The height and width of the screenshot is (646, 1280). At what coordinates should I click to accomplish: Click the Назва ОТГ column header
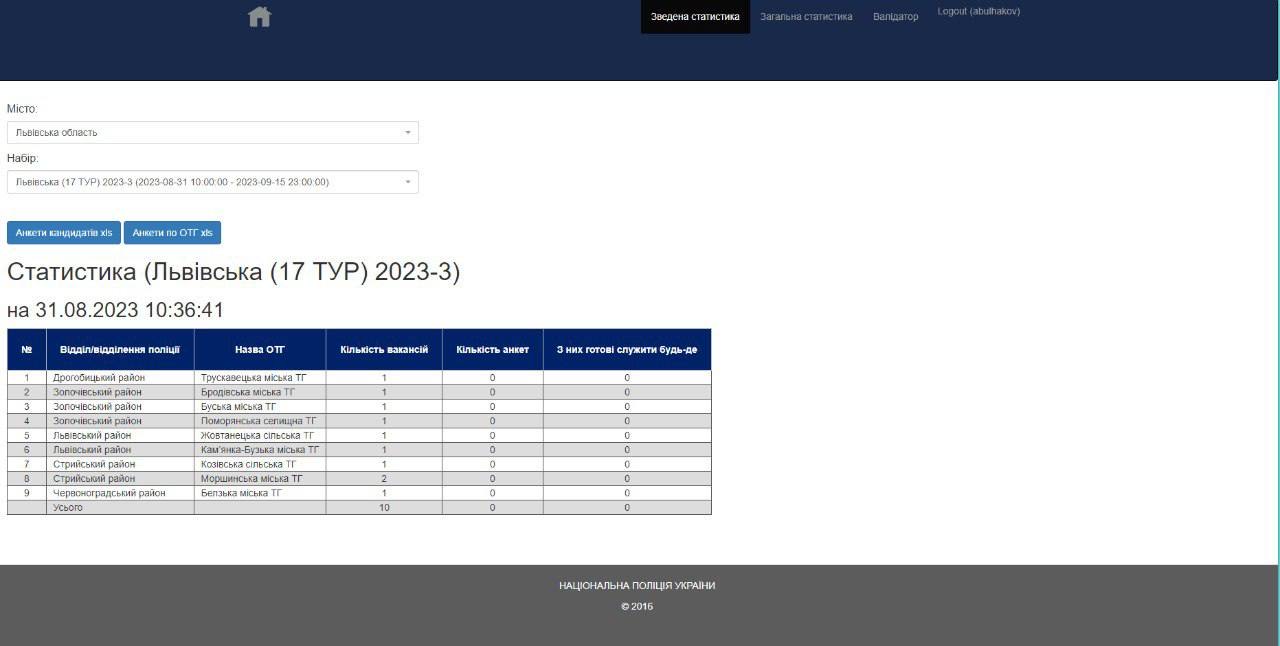[x=260, y=350]
